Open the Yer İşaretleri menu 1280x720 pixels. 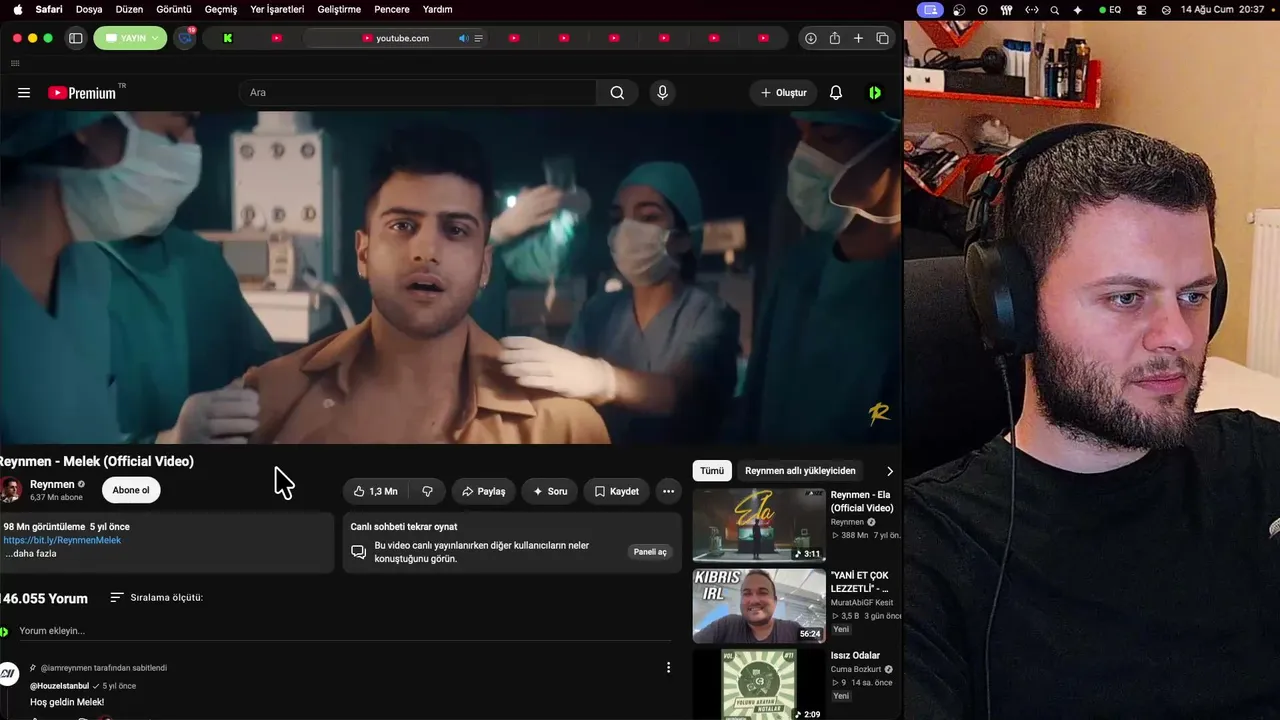point(277,9)
